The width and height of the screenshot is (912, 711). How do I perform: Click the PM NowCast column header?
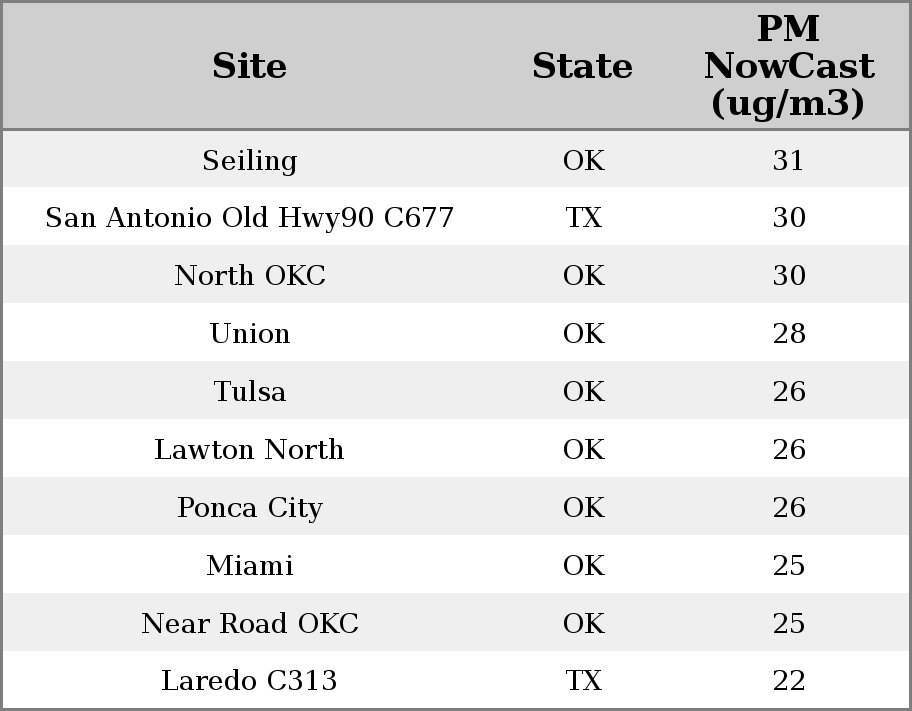(x=788, y=66)
